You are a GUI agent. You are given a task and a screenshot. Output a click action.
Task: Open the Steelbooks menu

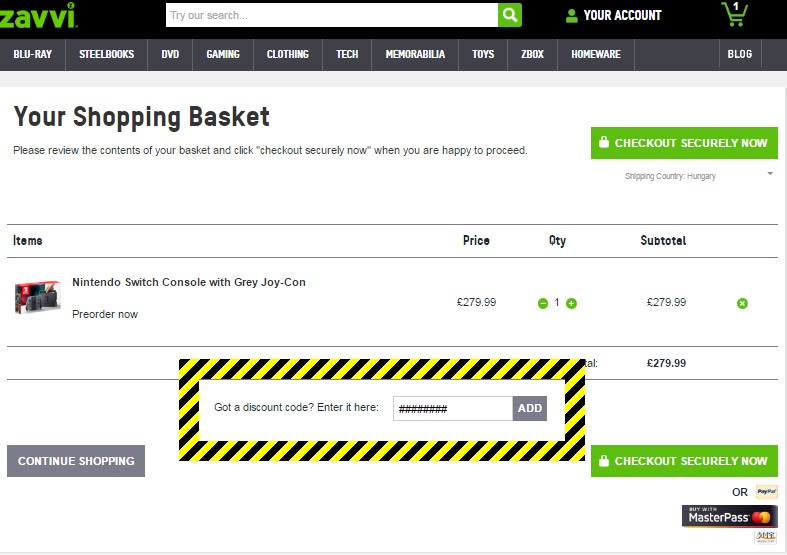(x=106, y=54)
